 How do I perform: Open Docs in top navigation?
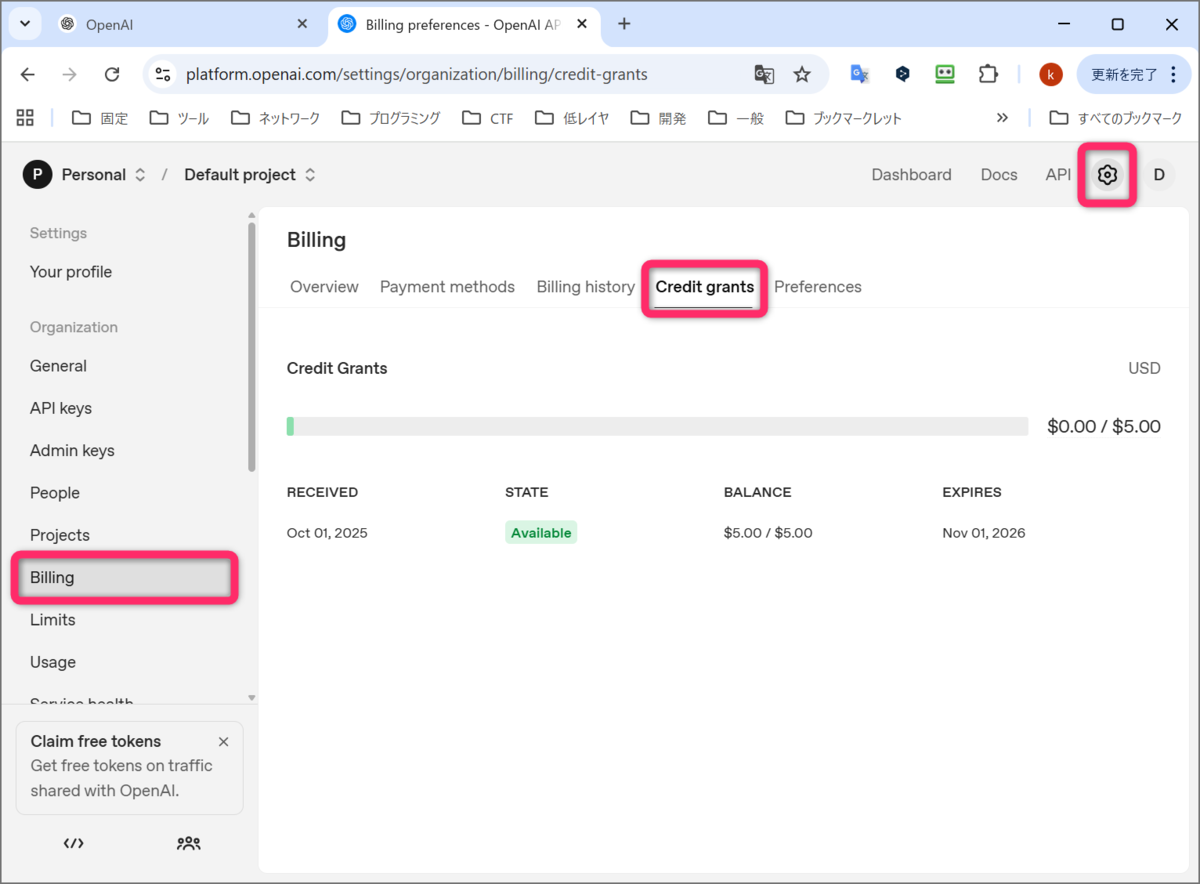[999, 175]
